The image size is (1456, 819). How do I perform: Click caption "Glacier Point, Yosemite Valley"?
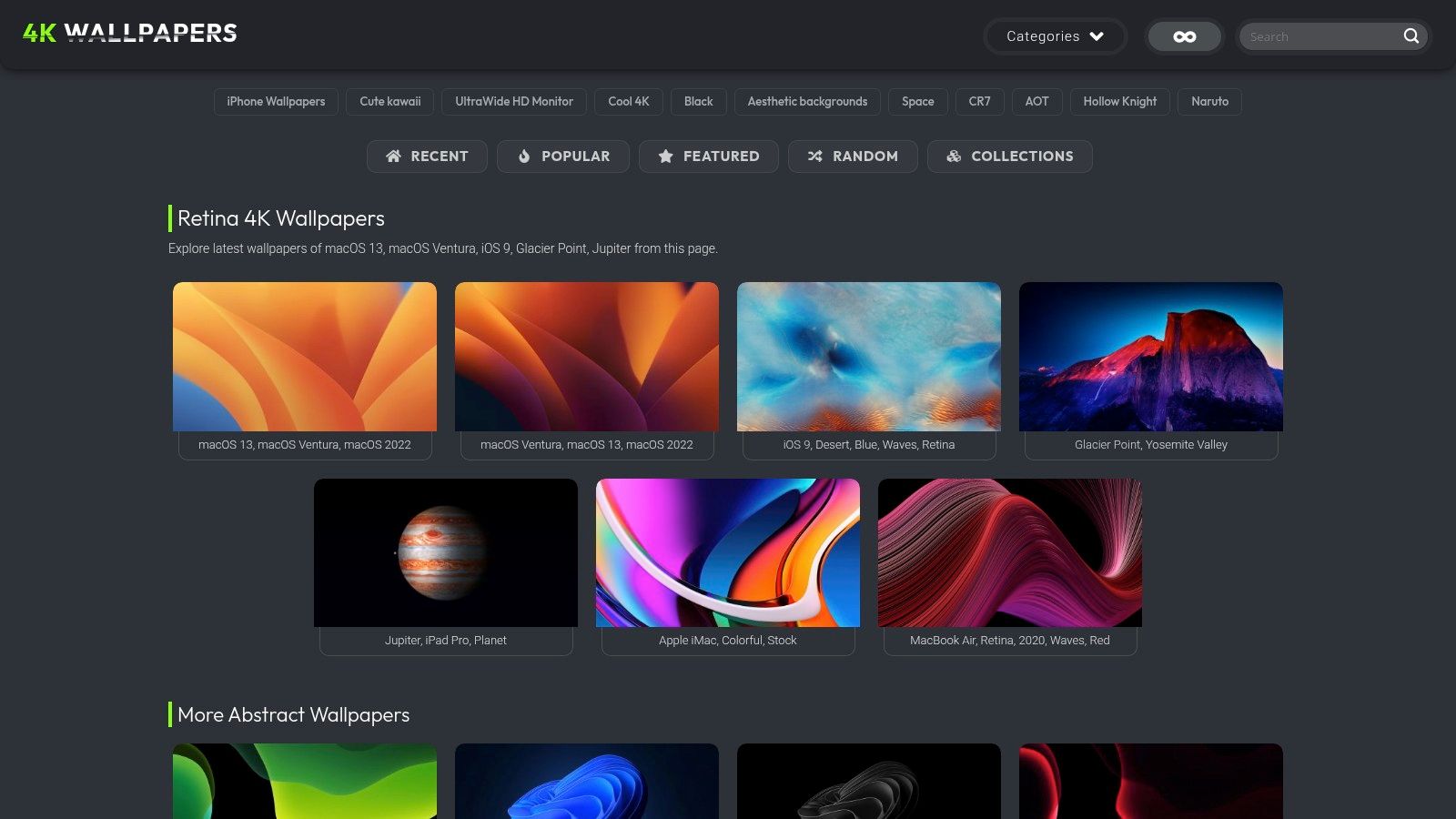pos(1151,445)
